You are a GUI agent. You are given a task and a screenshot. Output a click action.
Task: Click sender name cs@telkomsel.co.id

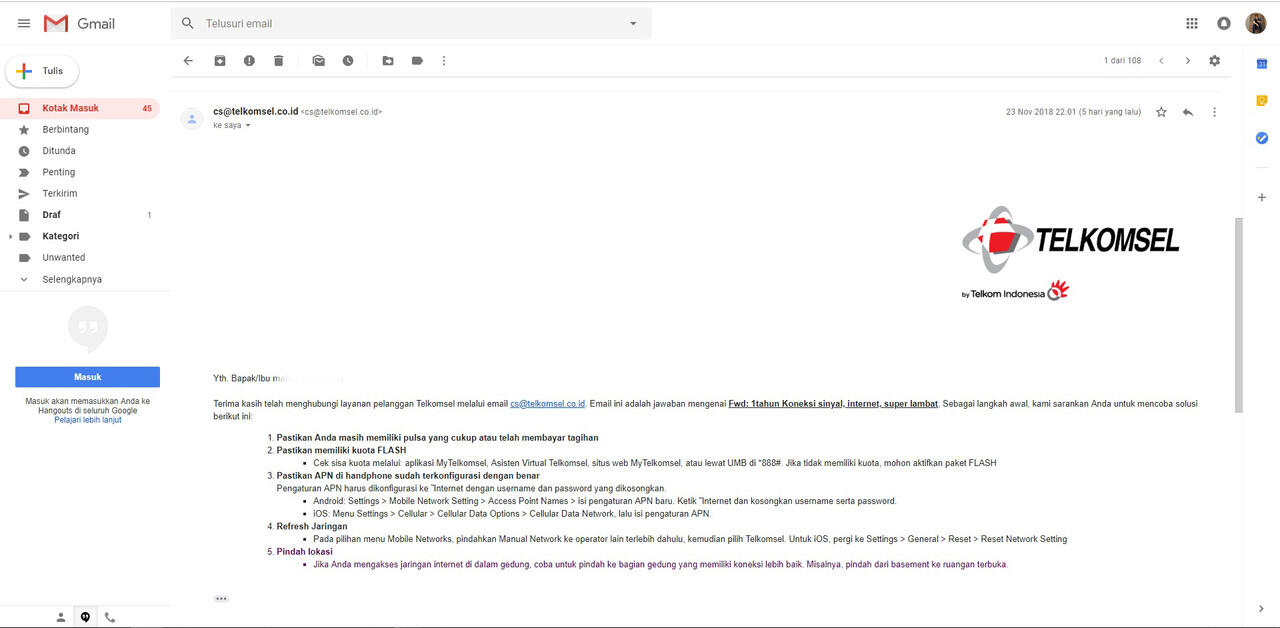(x=256, y=111)
